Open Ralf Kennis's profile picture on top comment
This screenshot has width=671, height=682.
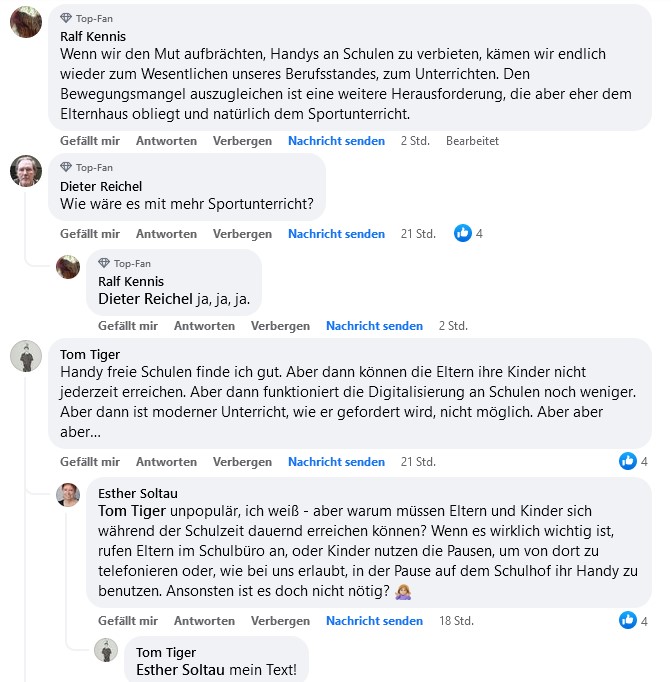(x=26, y=22)
